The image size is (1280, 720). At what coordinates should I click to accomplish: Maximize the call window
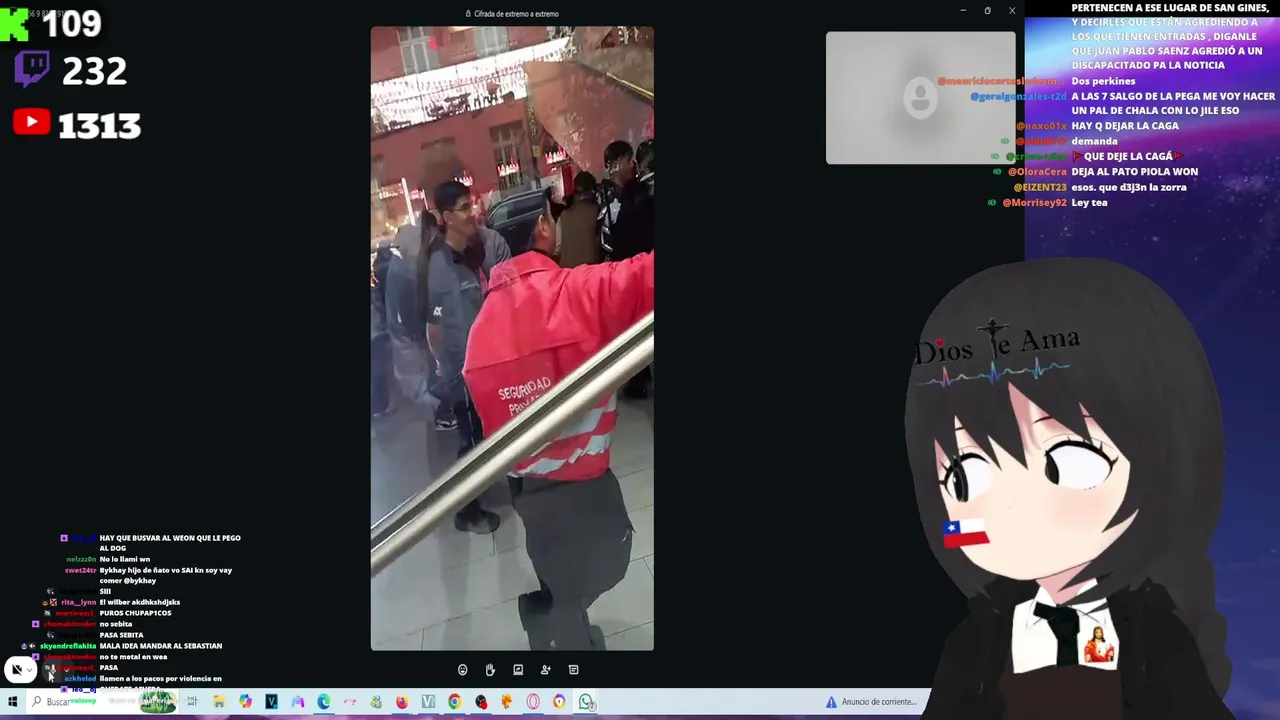[987, 11]
